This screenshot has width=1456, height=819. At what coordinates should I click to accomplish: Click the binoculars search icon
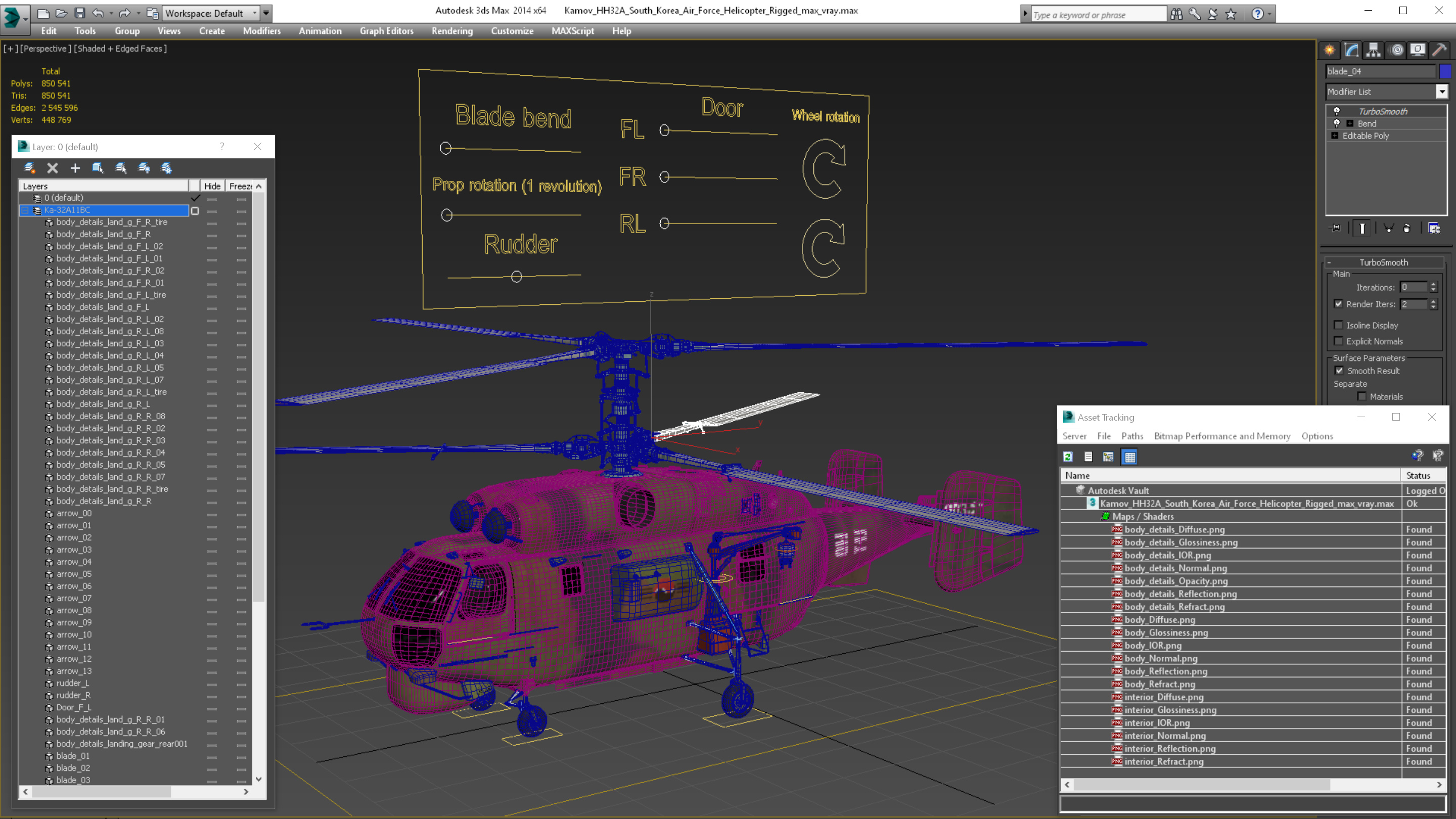1176,14
